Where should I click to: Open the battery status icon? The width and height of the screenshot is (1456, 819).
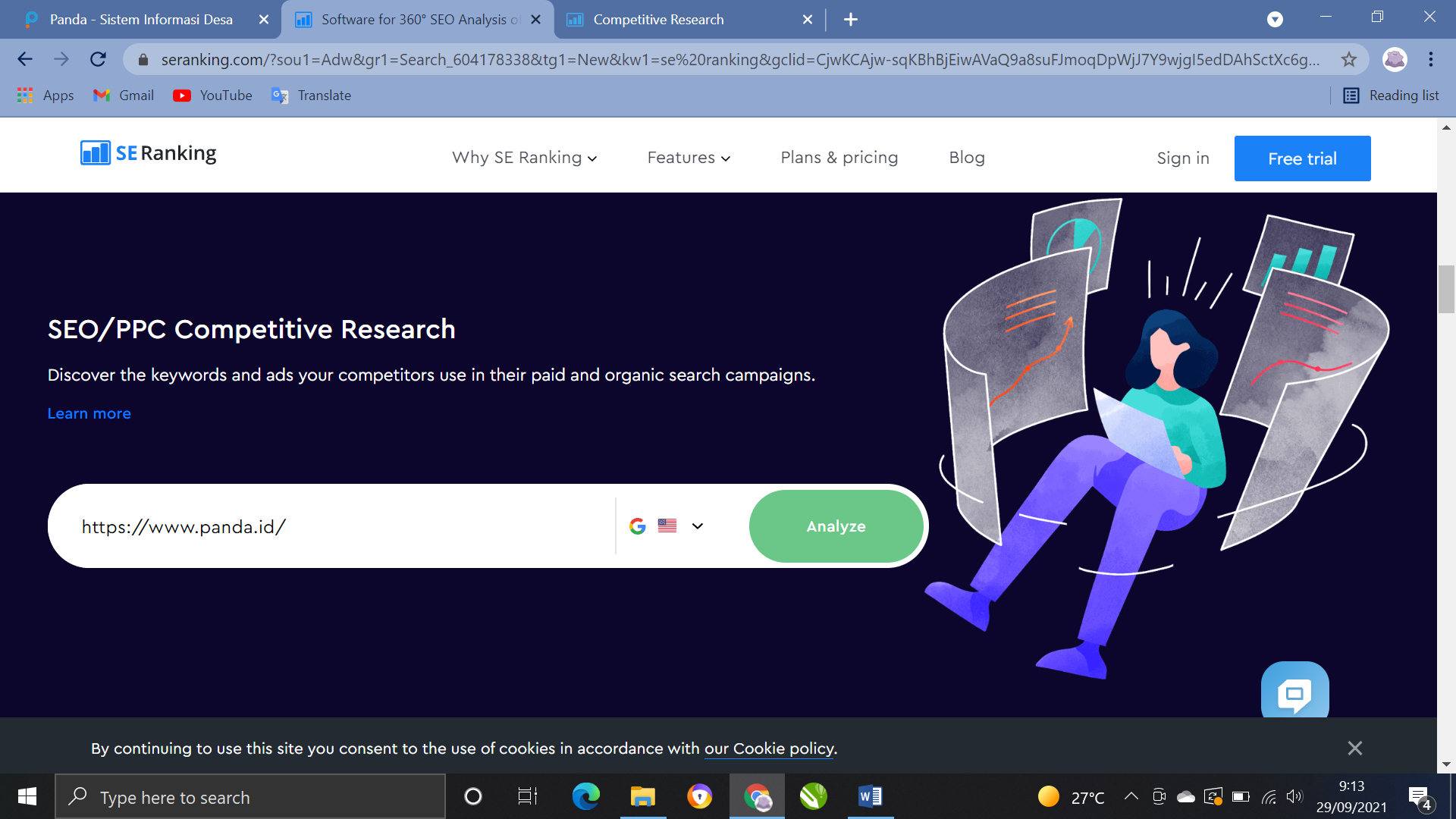[1241, 796]
